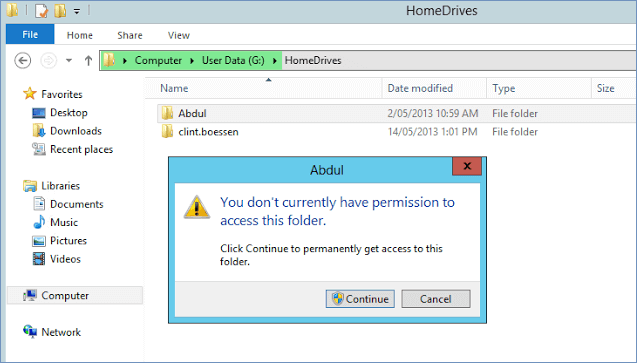Viewport: 637px width, 363px height.
Task: Open the recent locations dropdown arrow
Action: [x=69, y=60]
